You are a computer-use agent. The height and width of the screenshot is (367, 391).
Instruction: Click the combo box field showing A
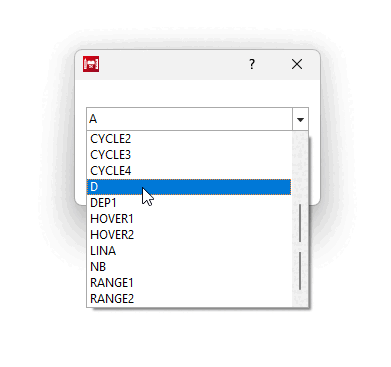(189, 119)
